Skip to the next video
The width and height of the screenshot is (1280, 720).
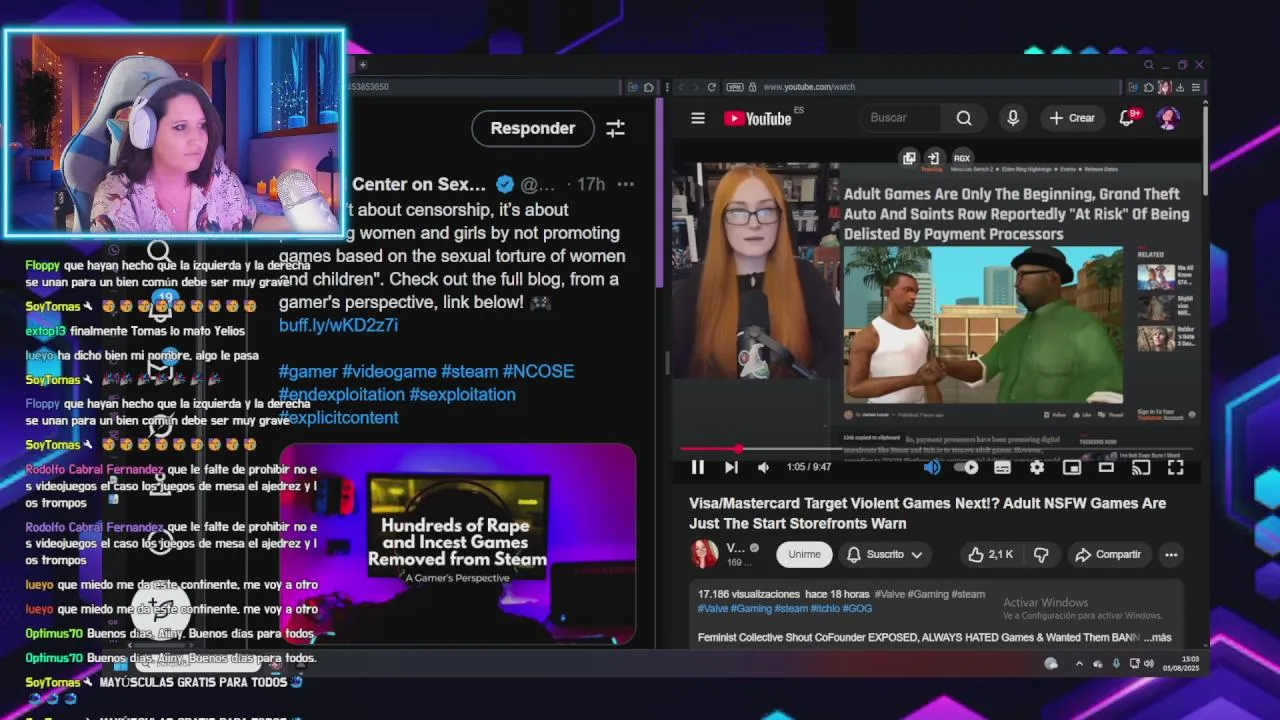tap(731, 467)
